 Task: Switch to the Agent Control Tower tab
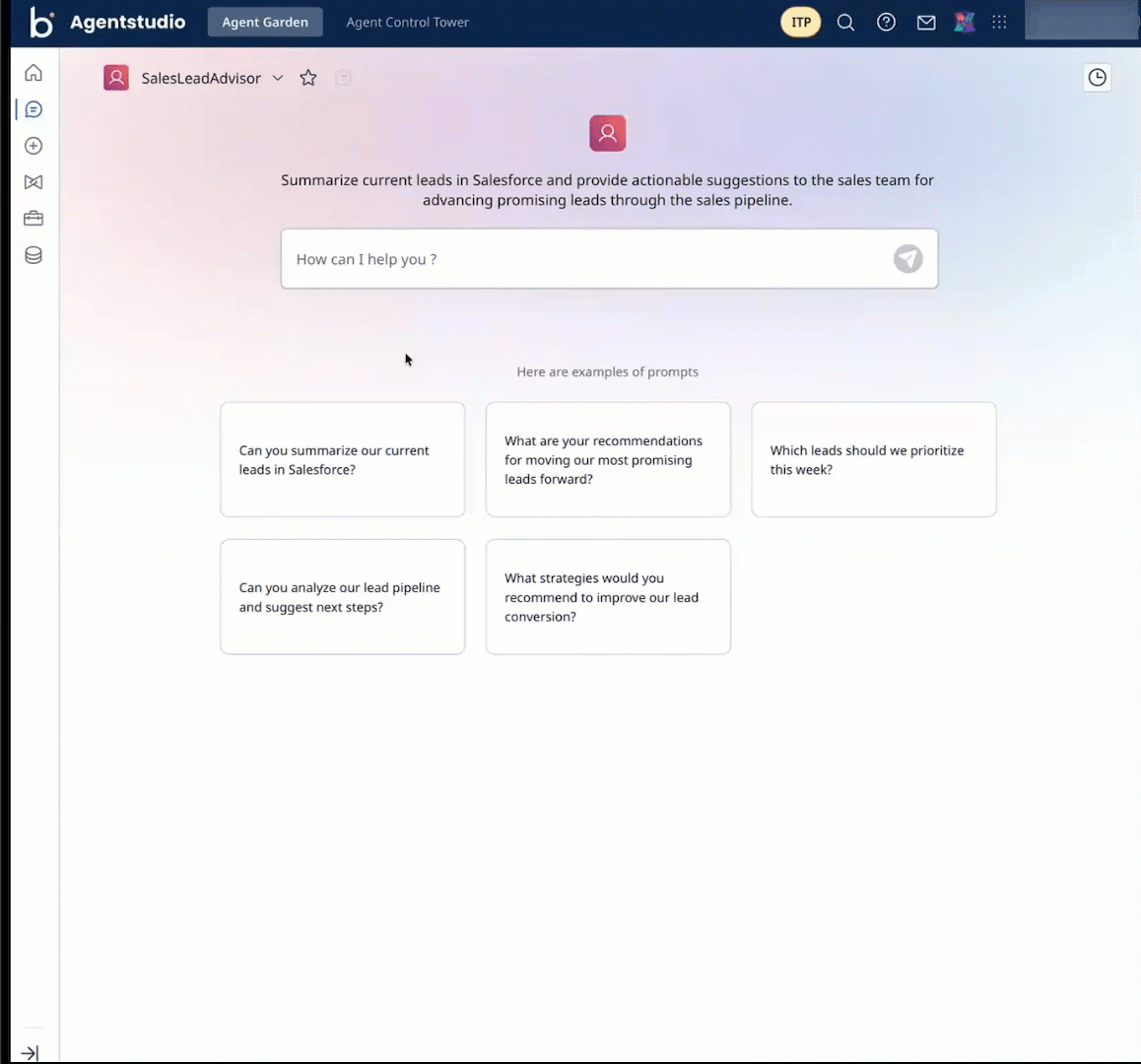(407, 22)
